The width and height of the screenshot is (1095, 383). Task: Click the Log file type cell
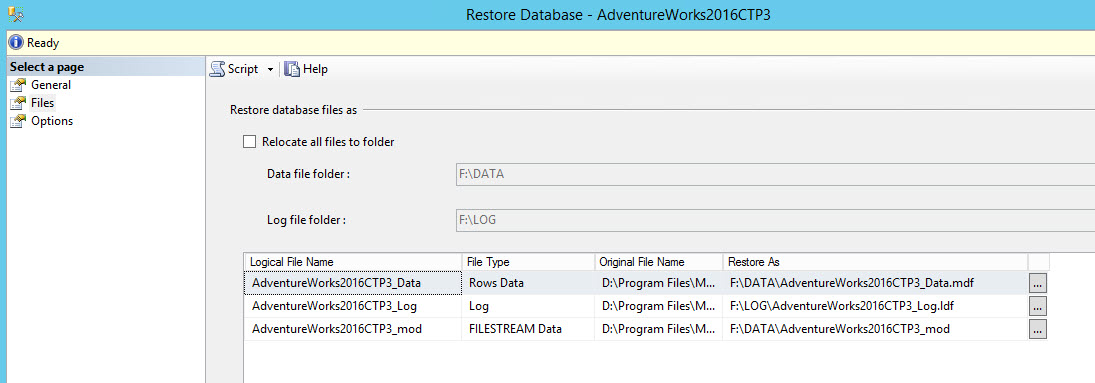[x=528, y=306]
